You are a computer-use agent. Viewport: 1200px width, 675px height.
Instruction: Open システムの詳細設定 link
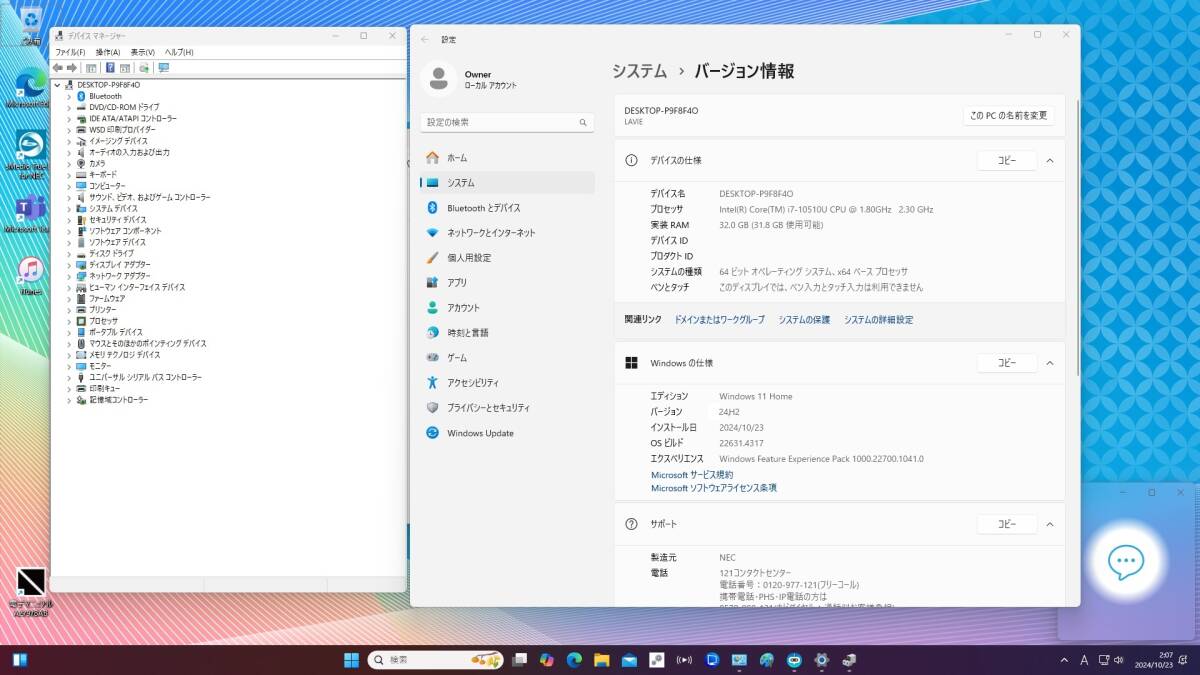point(878,320)
